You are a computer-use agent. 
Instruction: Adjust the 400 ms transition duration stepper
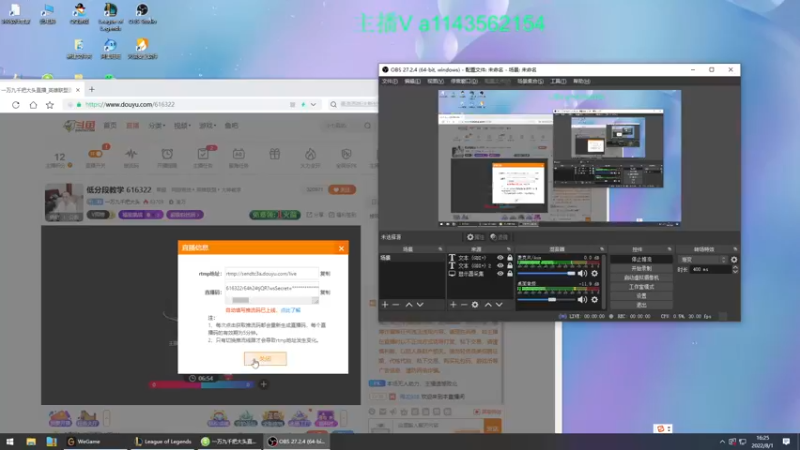click(x=735, y=269)
